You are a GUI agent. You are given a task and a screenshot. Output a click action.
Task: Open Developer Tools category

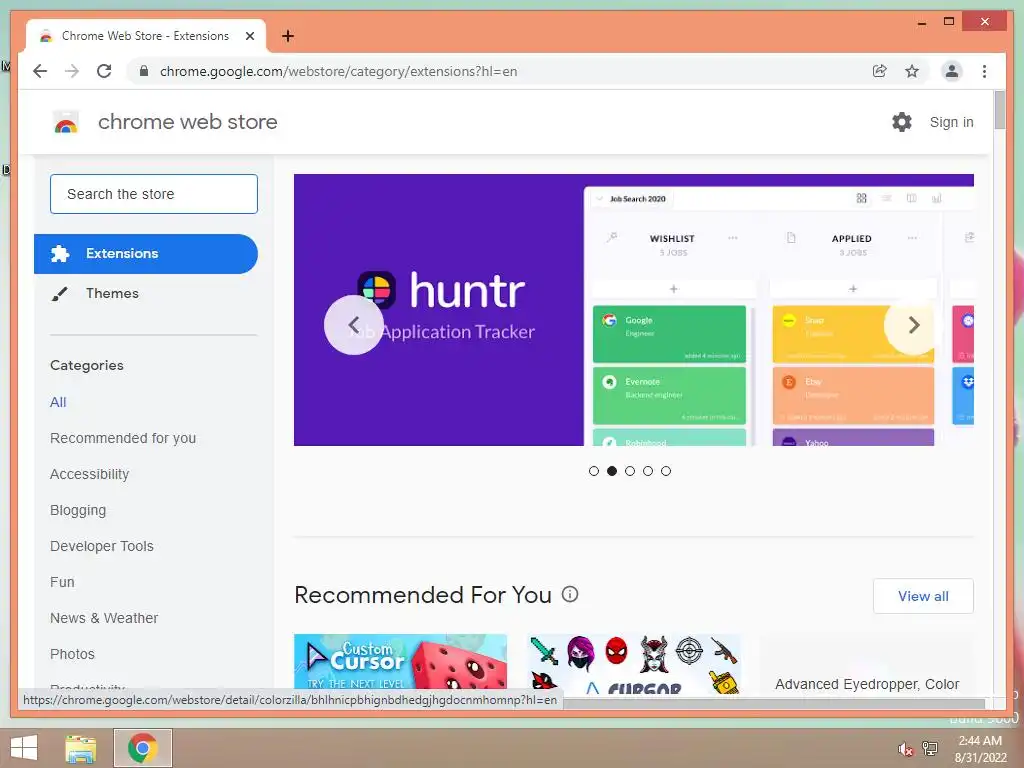[x=102, y=546]
